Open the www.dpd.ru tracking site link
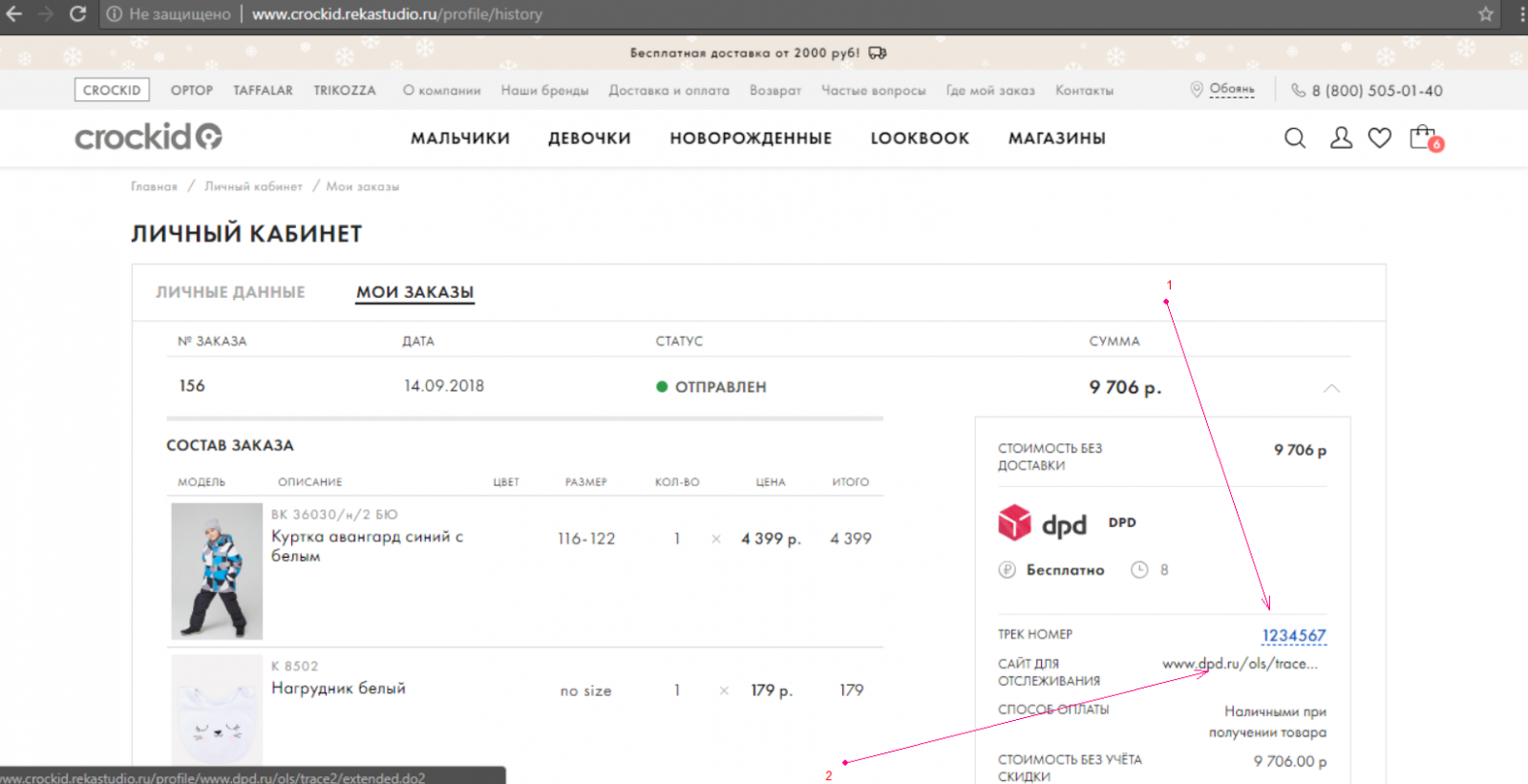Image resolution: width=1528 pixels, height=784 pixels. pos(1240,664)
